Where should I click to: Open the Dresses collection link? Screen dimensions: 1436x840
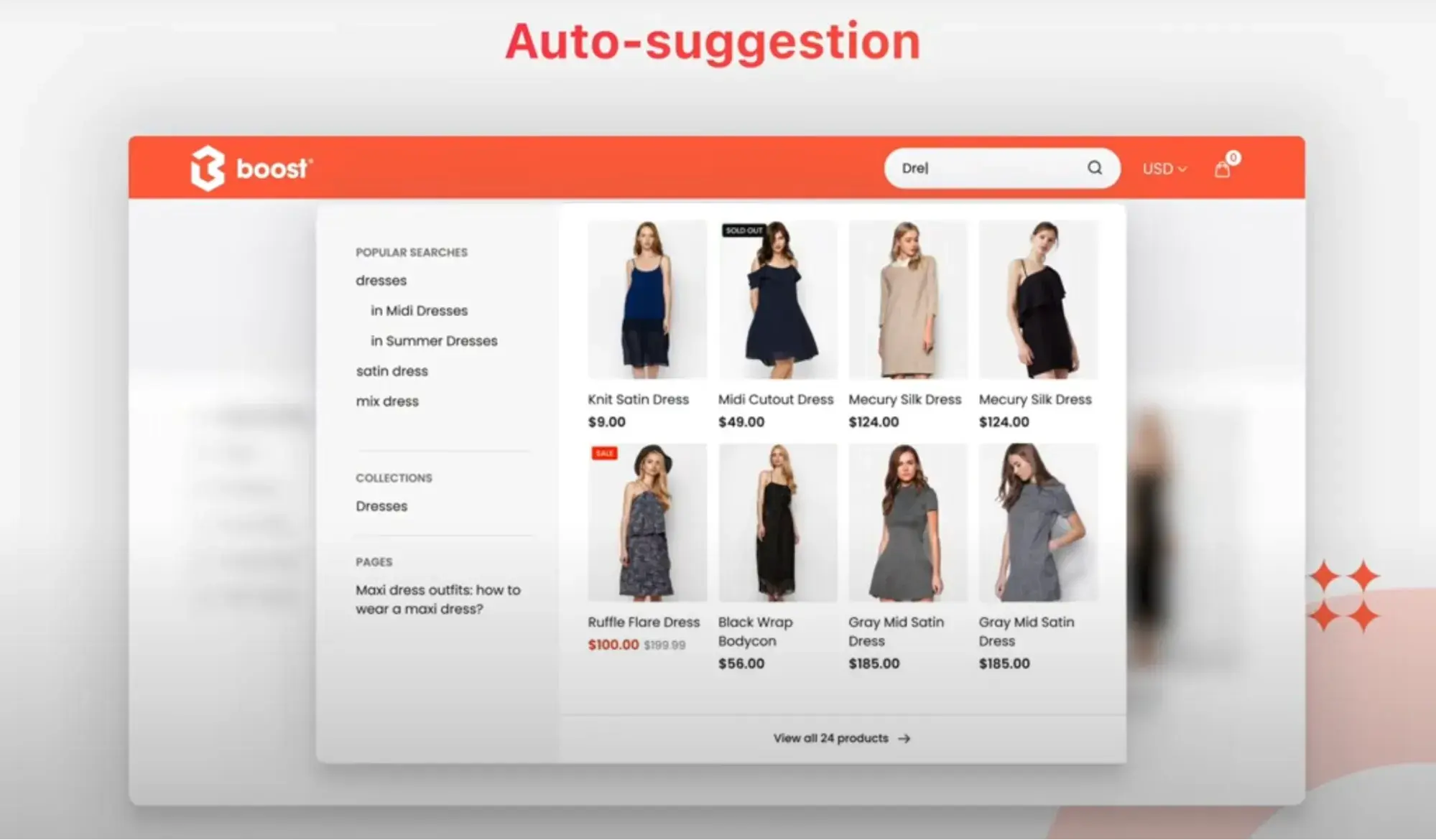pos(381,506)
